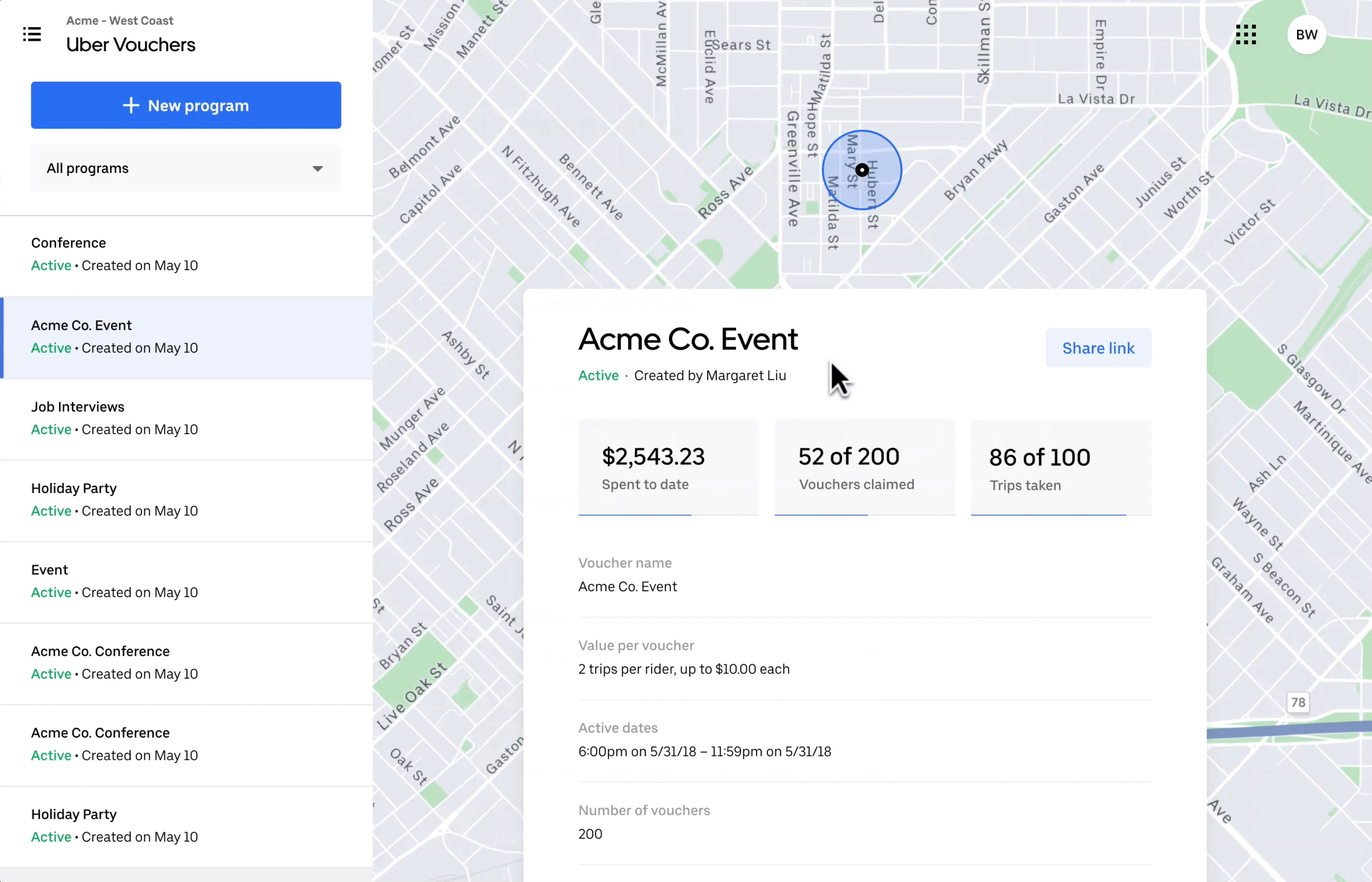Click the map location pin marker

point(861,170)
